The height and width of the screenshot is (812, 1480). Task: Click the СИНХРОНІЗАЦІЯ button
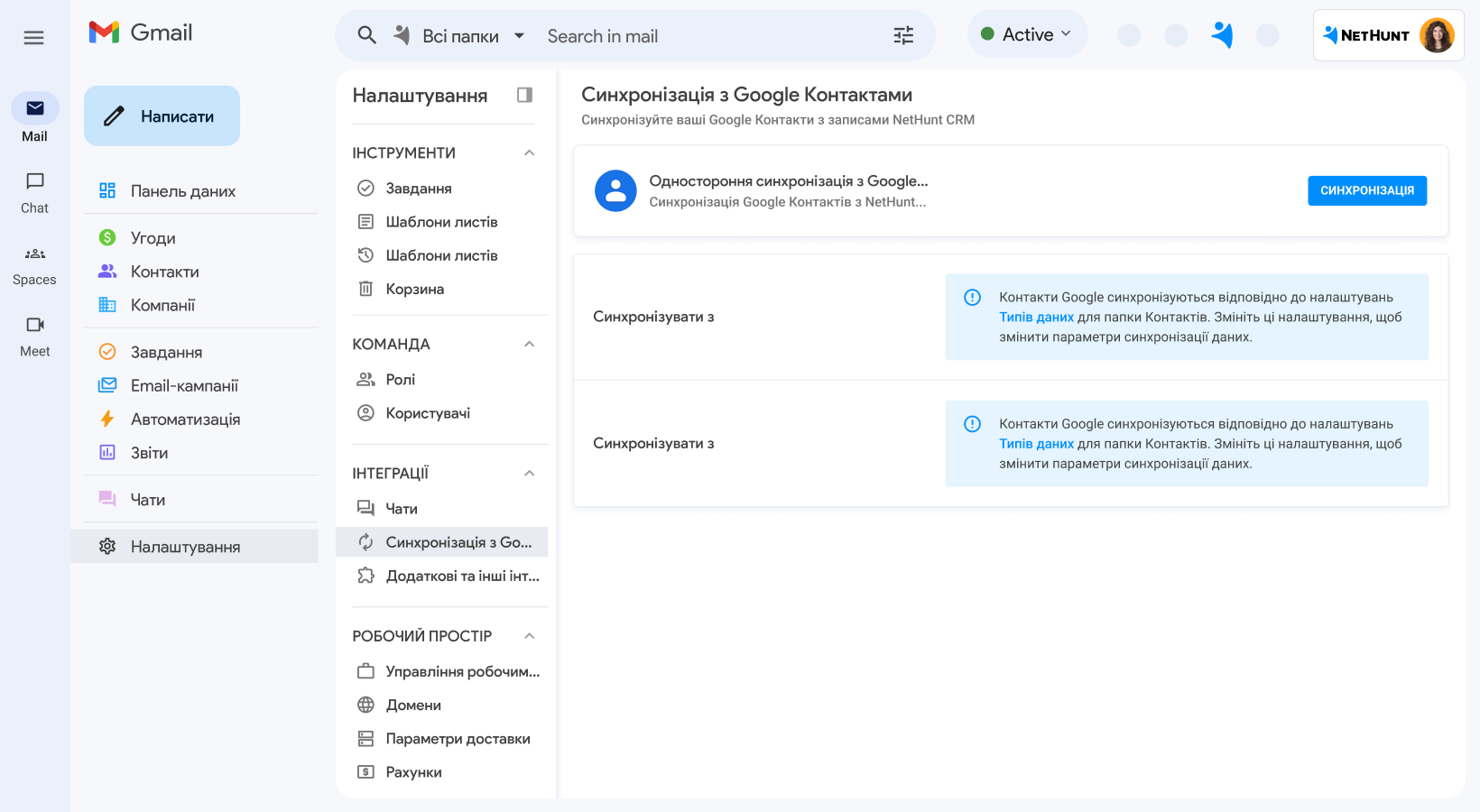tap(1367, 190)
